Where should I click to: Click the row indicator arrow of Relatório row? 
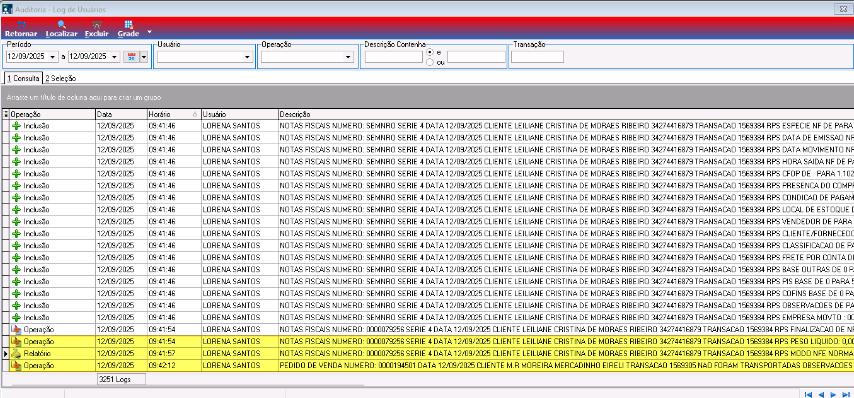click(x=6, y=353)
